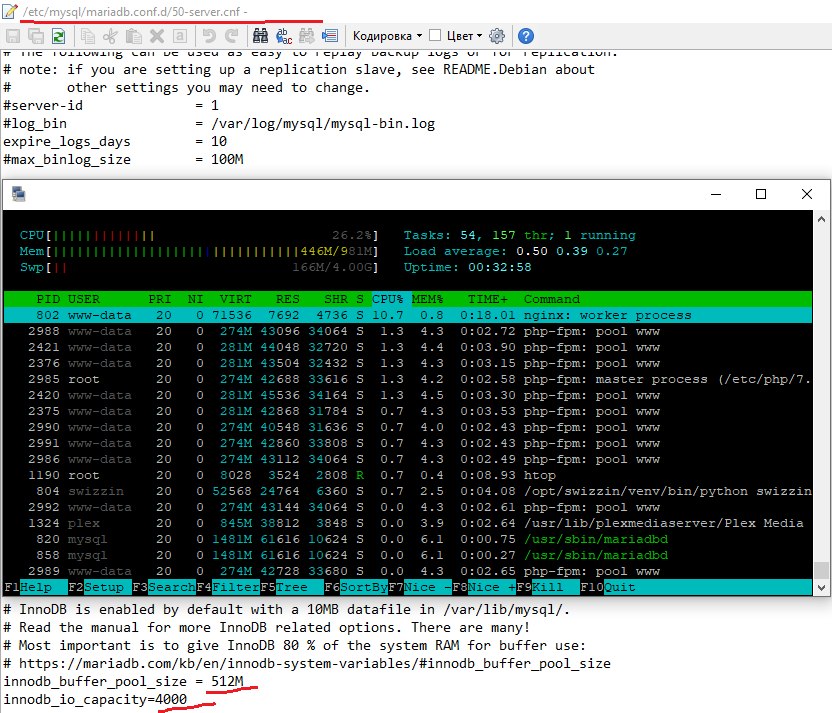Click the Redo arrow icon
The height and width of the screenshot is (713, 832).
click(231, 36)
